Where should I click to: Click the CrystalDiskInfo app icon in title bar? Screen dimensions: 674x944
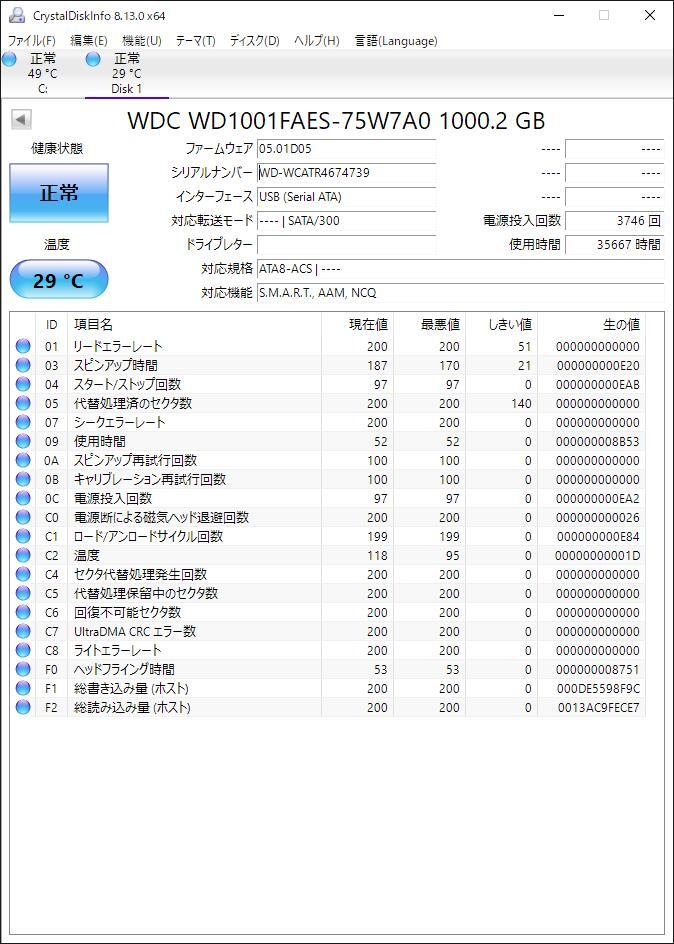(17, 16)
